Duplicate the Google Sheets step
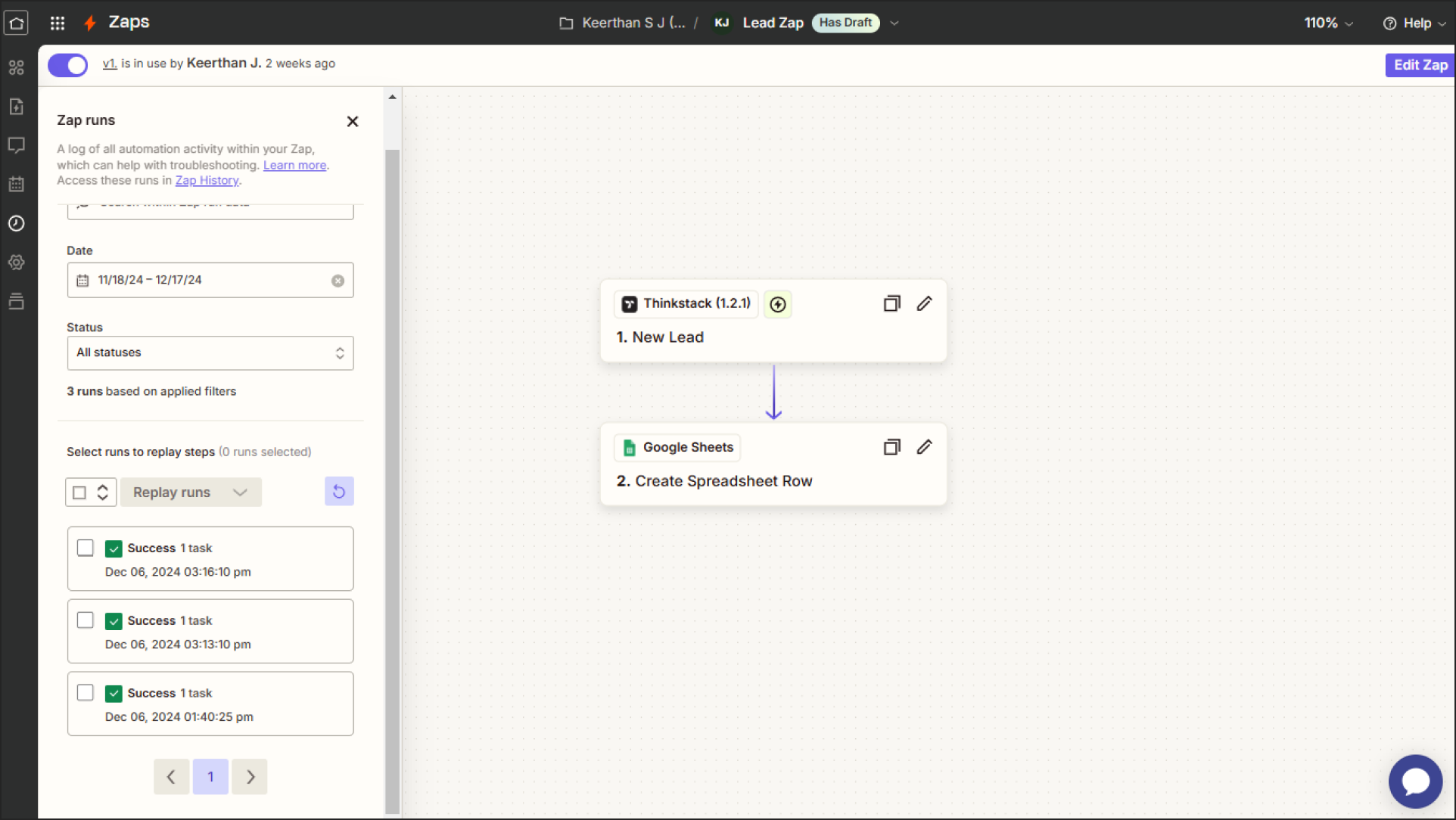The image size is (1456, 820). [891, 447]
